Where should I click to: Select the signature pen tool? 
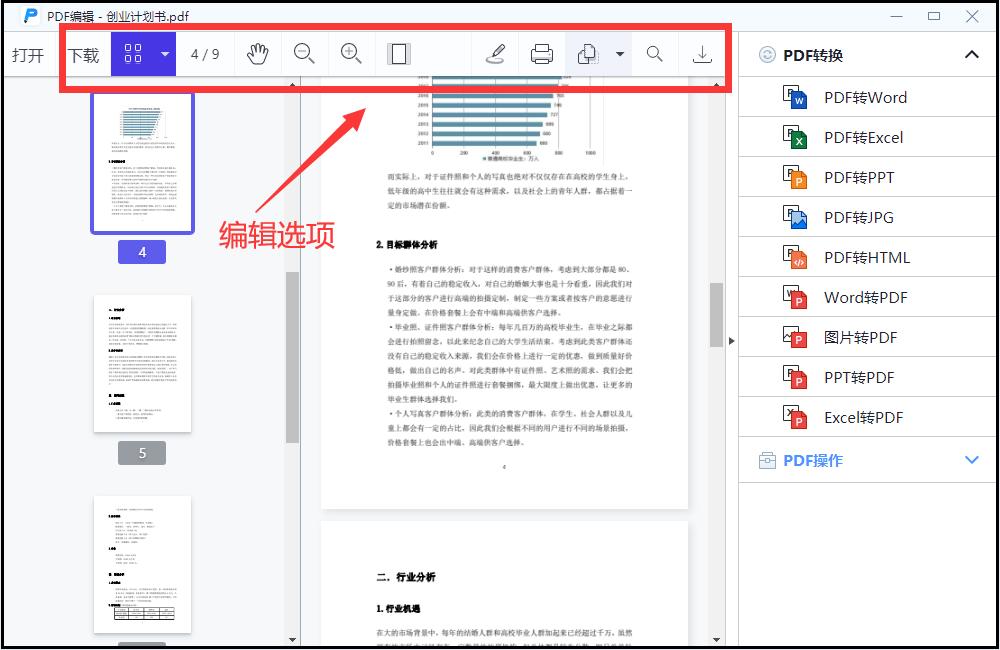click(496, 54)
